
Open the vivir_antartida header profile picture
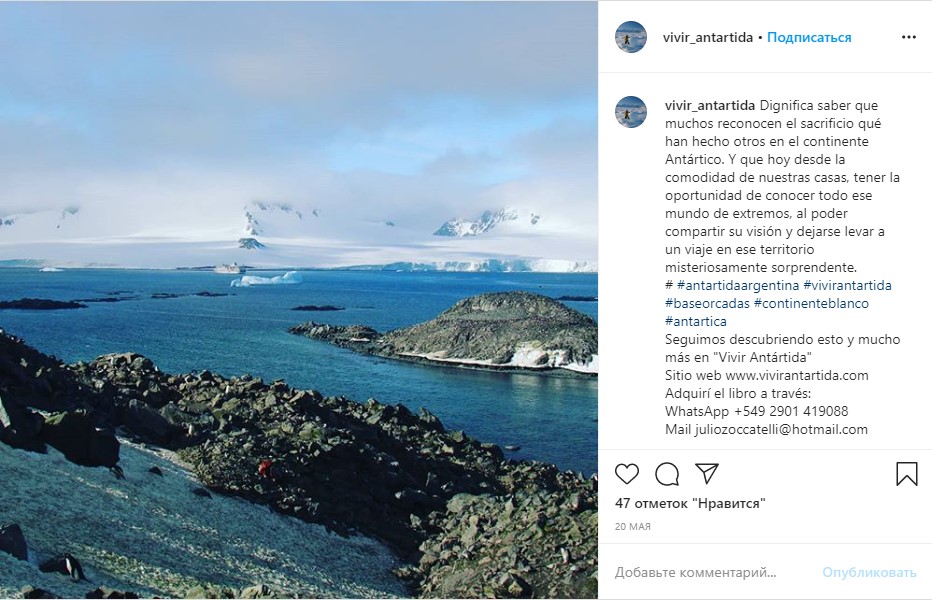click(631, 37)
